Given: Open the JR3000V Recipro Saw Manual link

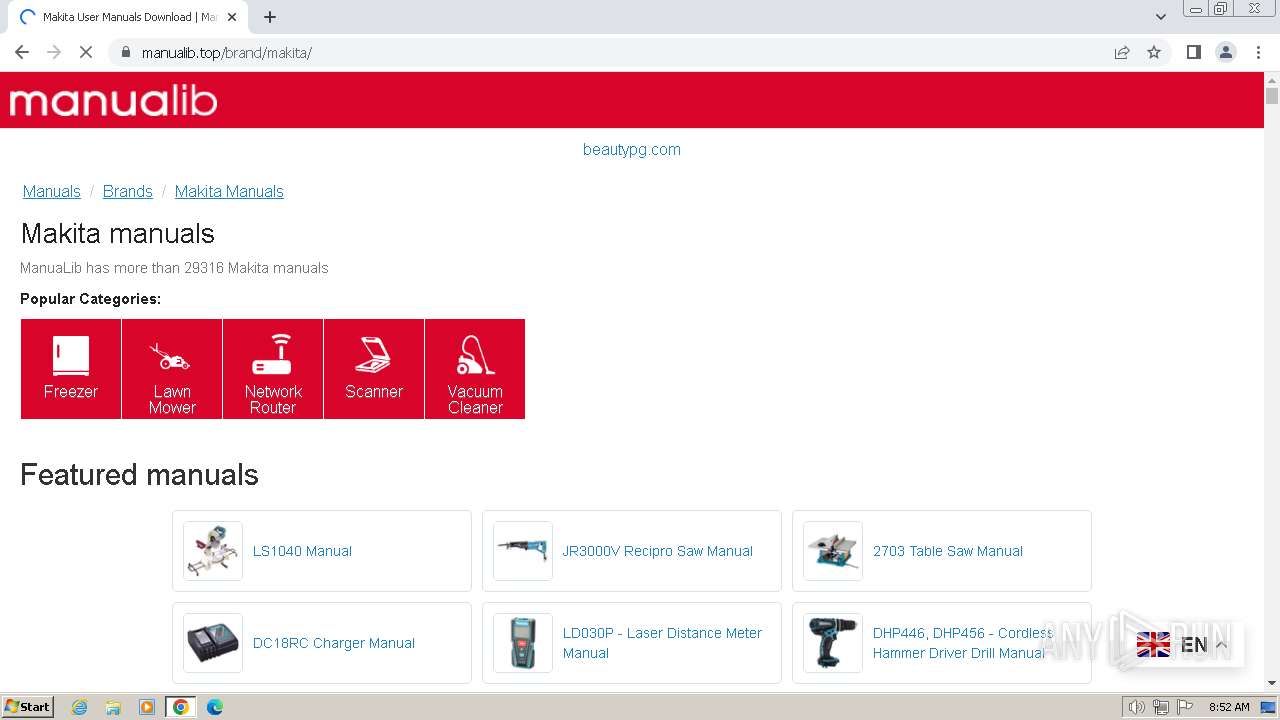Looking at the screenshot, I should pos(658,551).
